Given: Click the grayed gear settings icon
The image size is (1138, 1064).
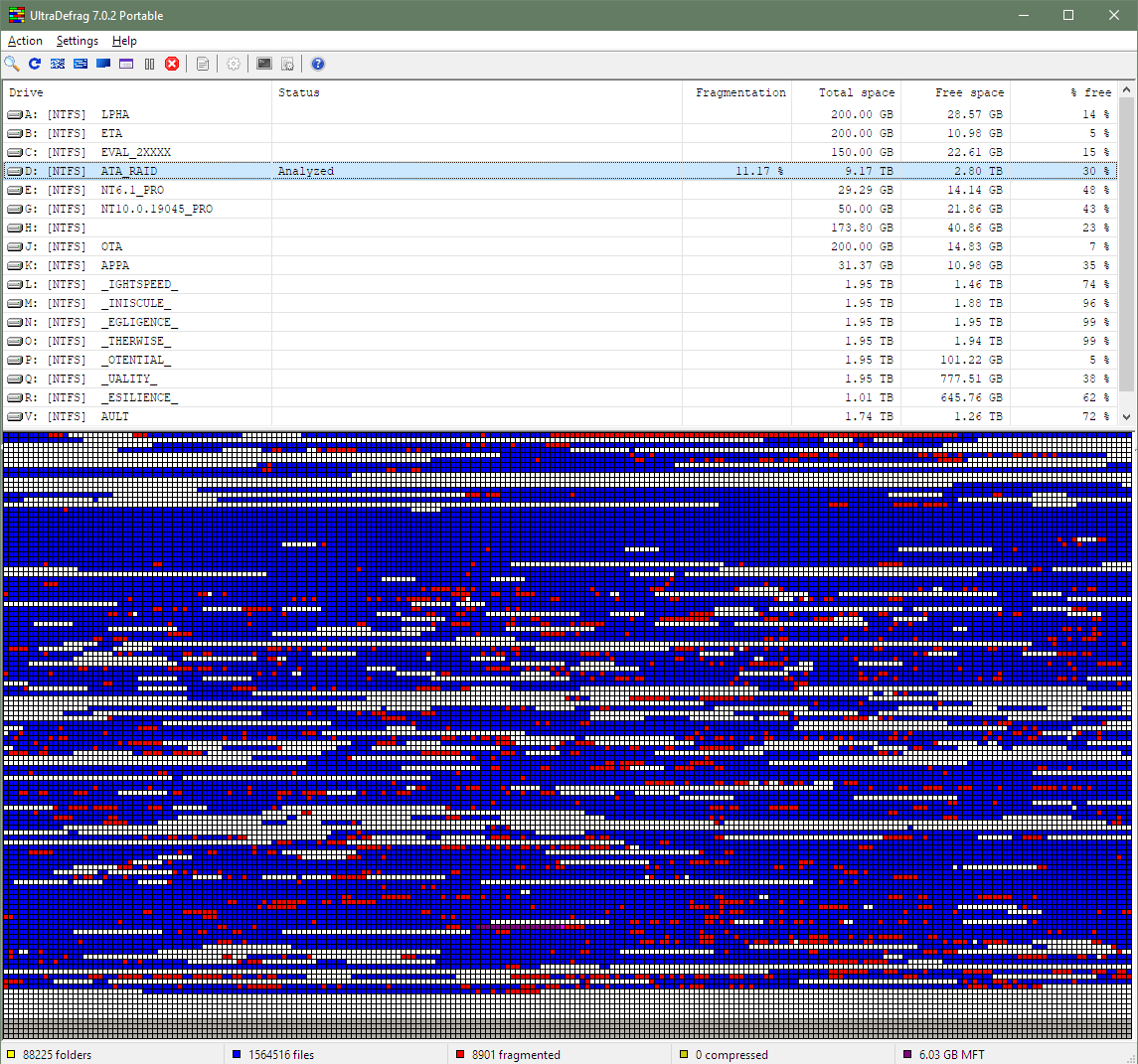Looking at the screenshot, I should click(233, 64).
